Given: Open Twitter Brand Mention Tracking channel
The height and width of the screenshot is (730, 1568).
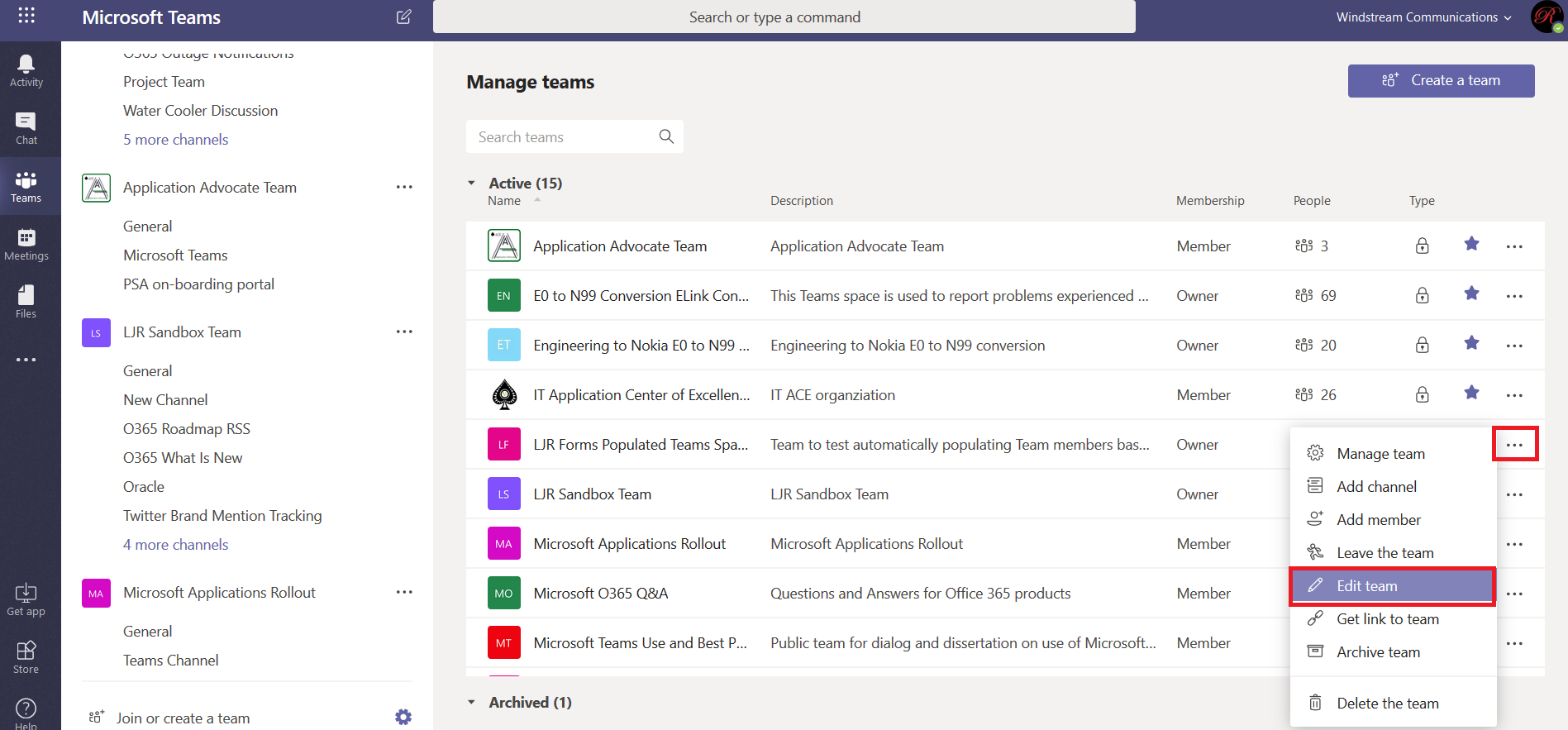Looking at the screenshot, I should point(222,515).
